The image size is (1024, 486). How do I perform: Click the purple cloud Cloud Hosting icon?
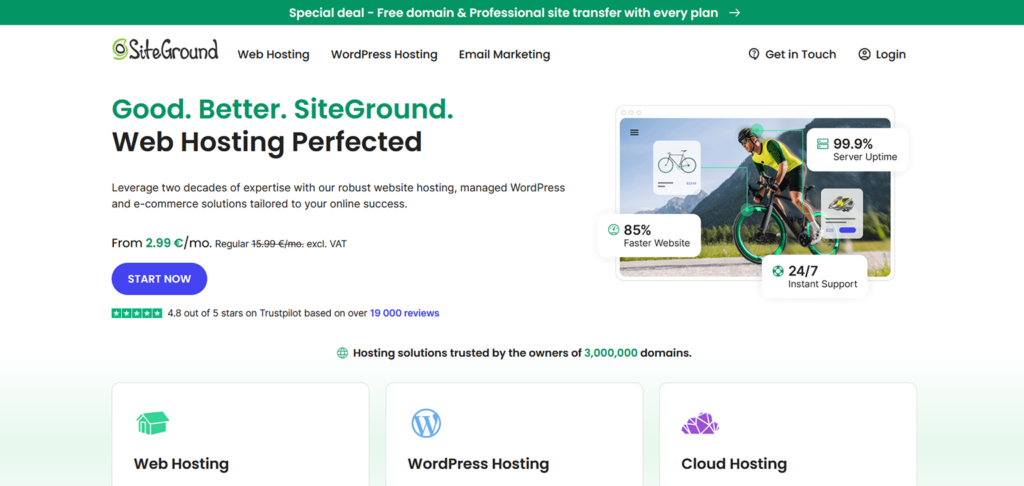click(x=700, y=423)
